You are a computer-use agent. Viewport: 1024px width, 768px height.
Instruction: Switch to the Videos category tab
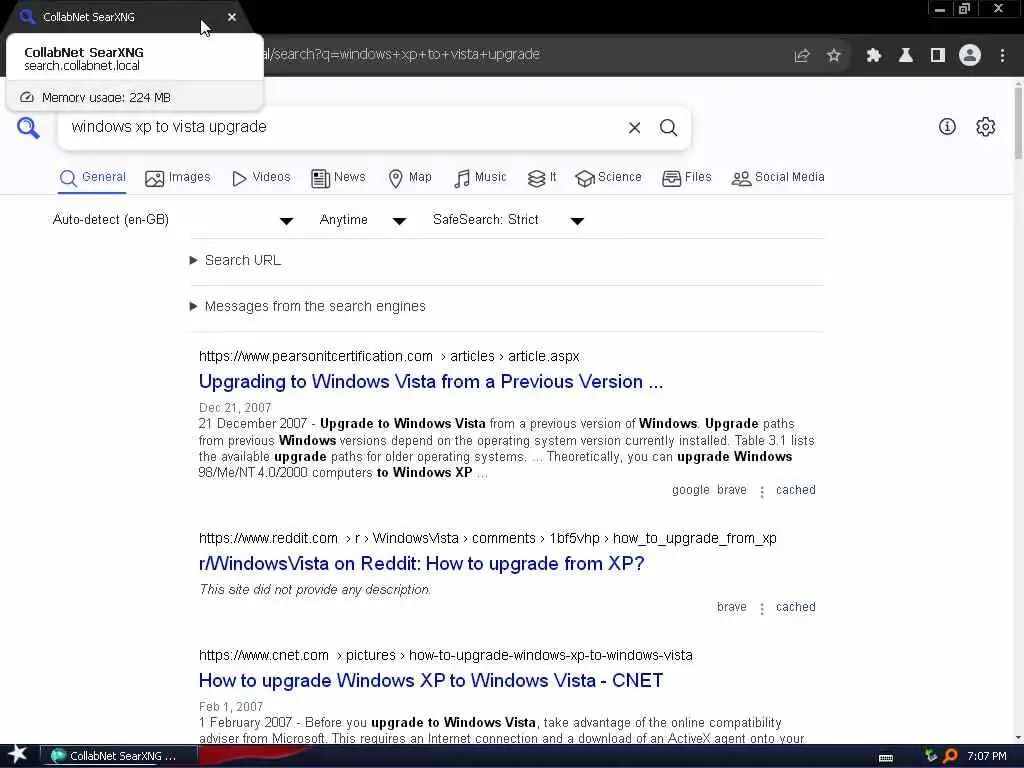[261, 178]
